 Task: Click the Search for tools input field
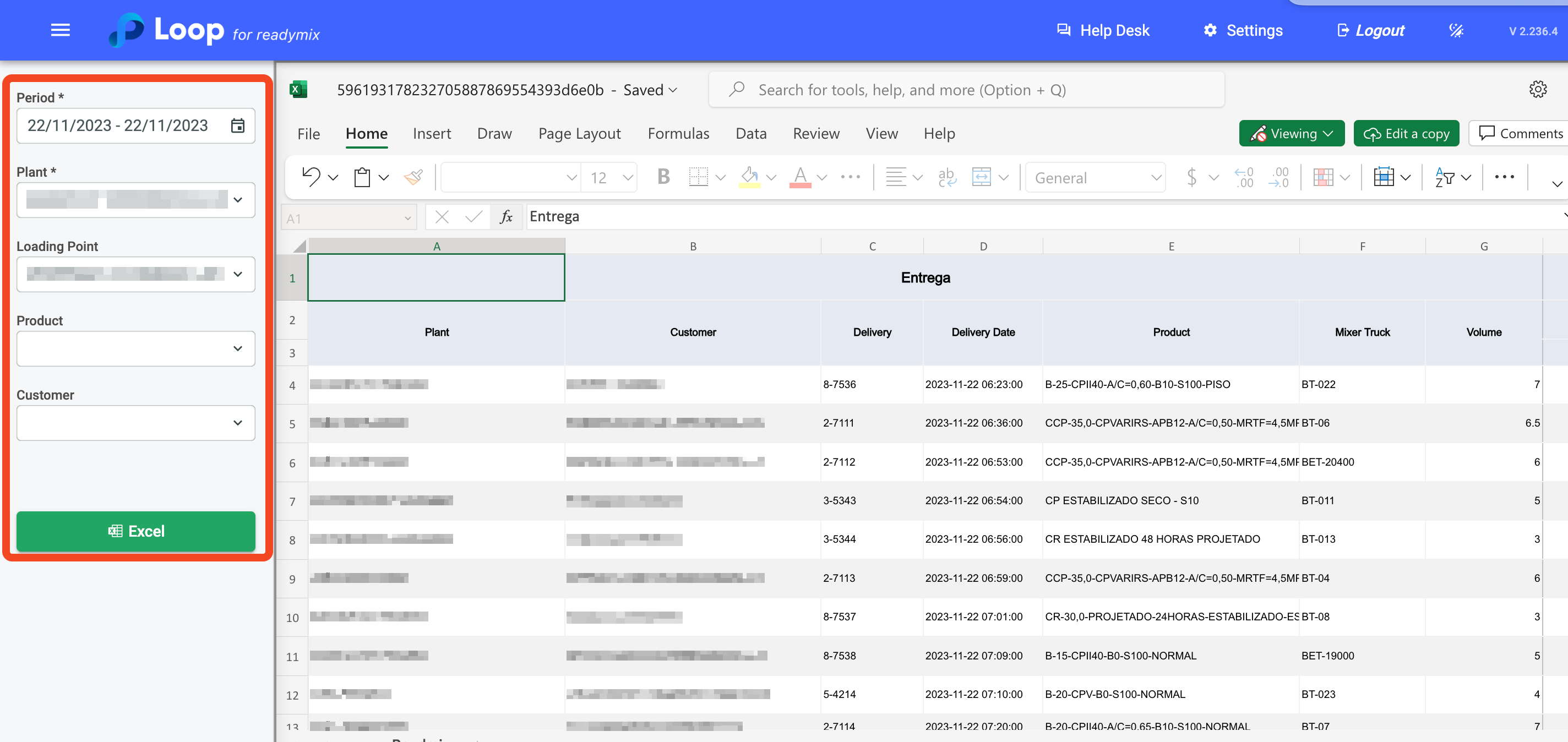coord(966,90)
